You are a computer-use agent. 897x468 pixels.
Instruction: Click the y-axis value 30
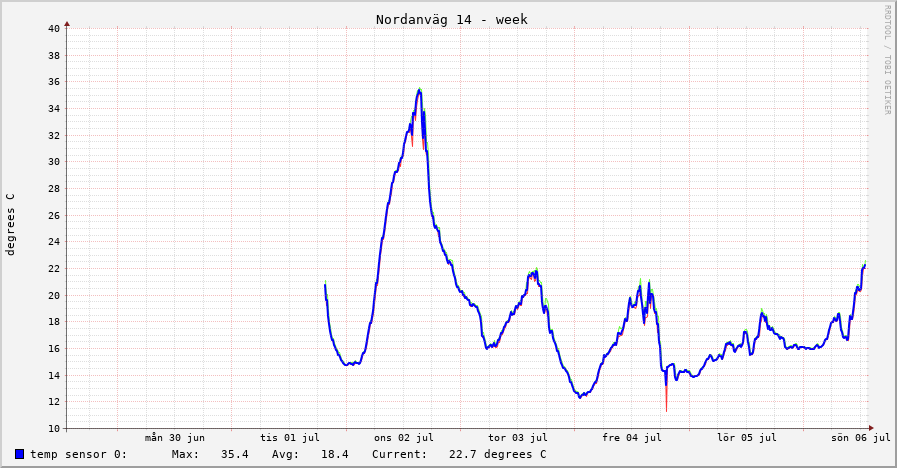[x=54, y=162]
